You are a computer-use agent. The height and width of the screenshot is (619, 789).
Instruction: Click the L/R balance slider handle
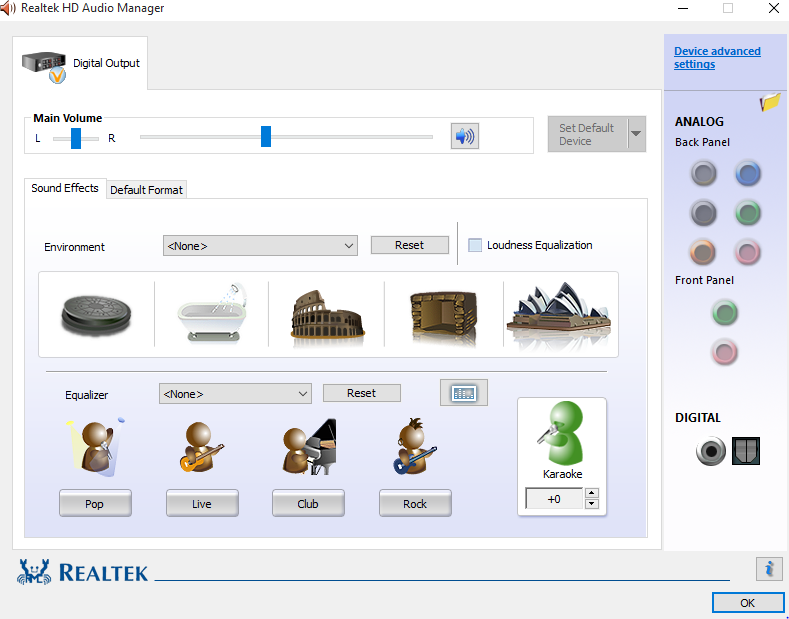click(x=76, y=138)
